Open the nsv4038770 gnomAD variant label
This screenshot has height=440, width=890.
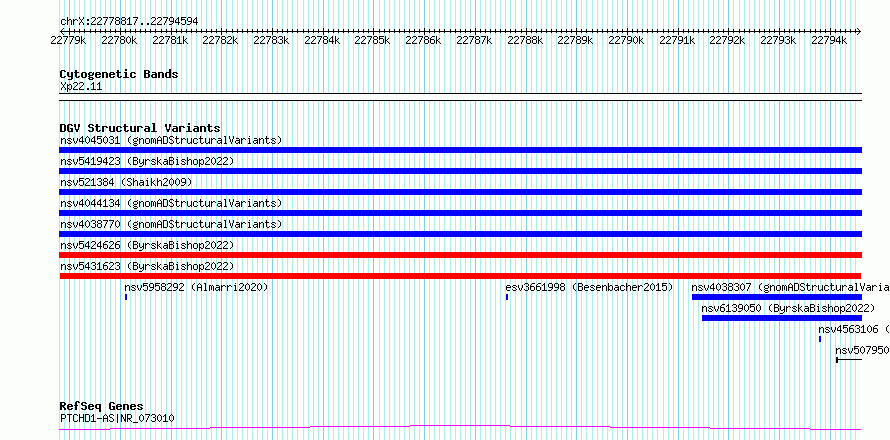coord(171,224)
